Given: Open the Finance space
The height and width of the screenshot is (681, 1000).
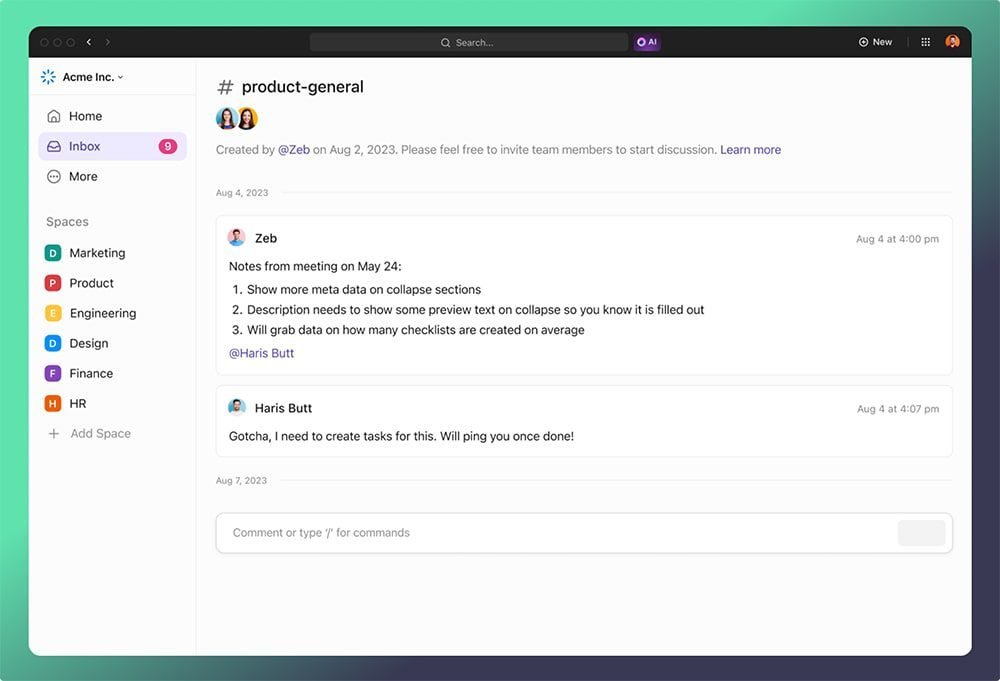Looking at the screenshot, I should click(90, 373).
